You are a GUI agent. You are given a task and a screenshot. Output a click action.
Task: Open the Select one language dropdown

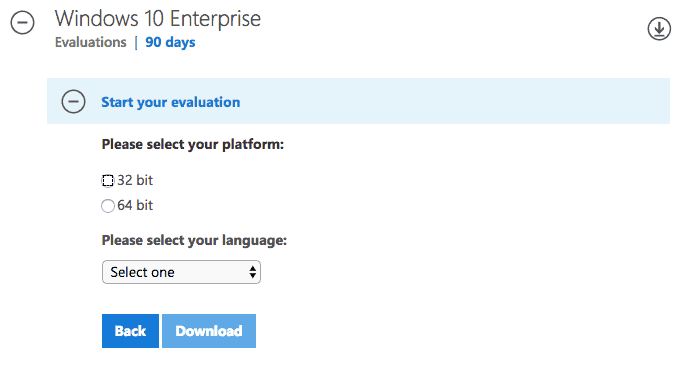[x=181, y=272]
